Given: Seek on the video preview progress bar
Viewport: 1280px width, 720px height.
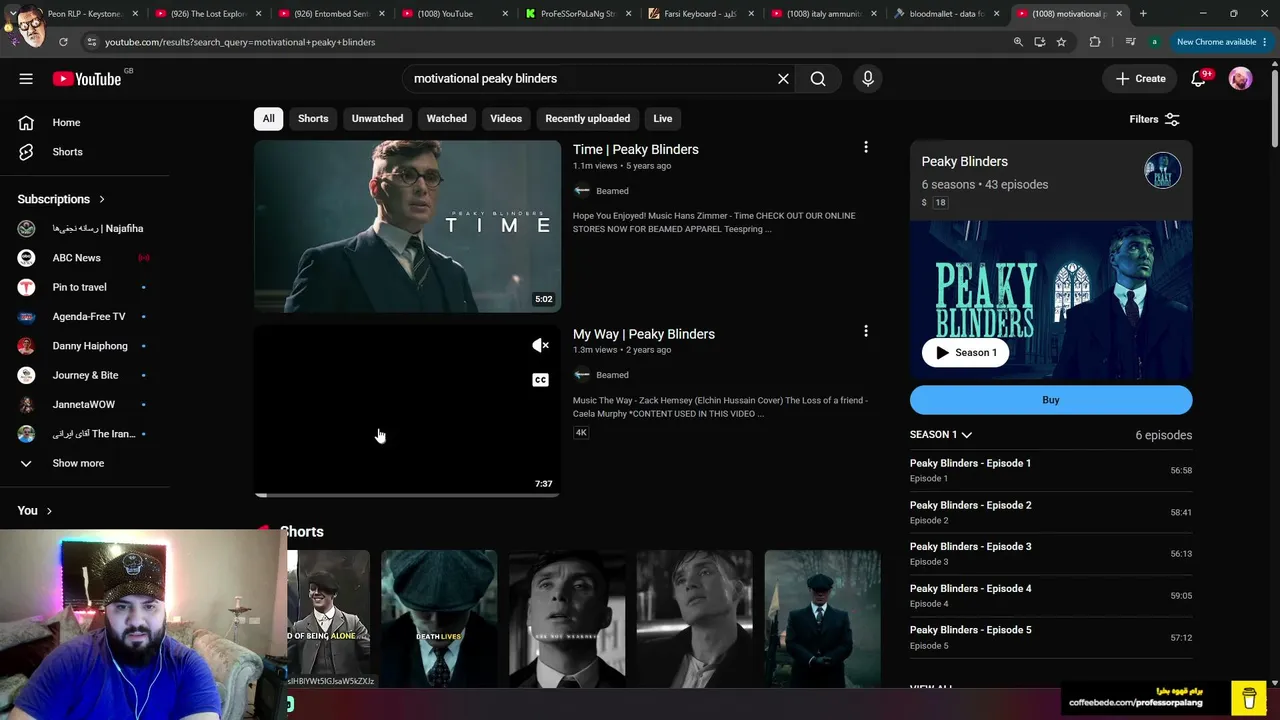Looking at the screenshot, I should (407, 495).
